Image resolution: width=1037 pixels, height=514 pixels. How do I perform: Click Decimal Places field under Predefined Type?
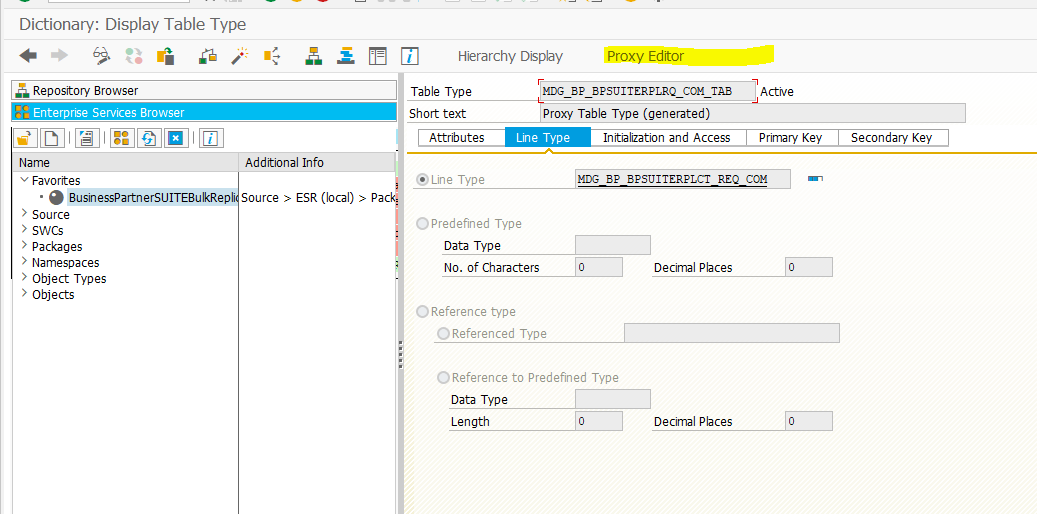pyautogui.click(x=809, y=267)
